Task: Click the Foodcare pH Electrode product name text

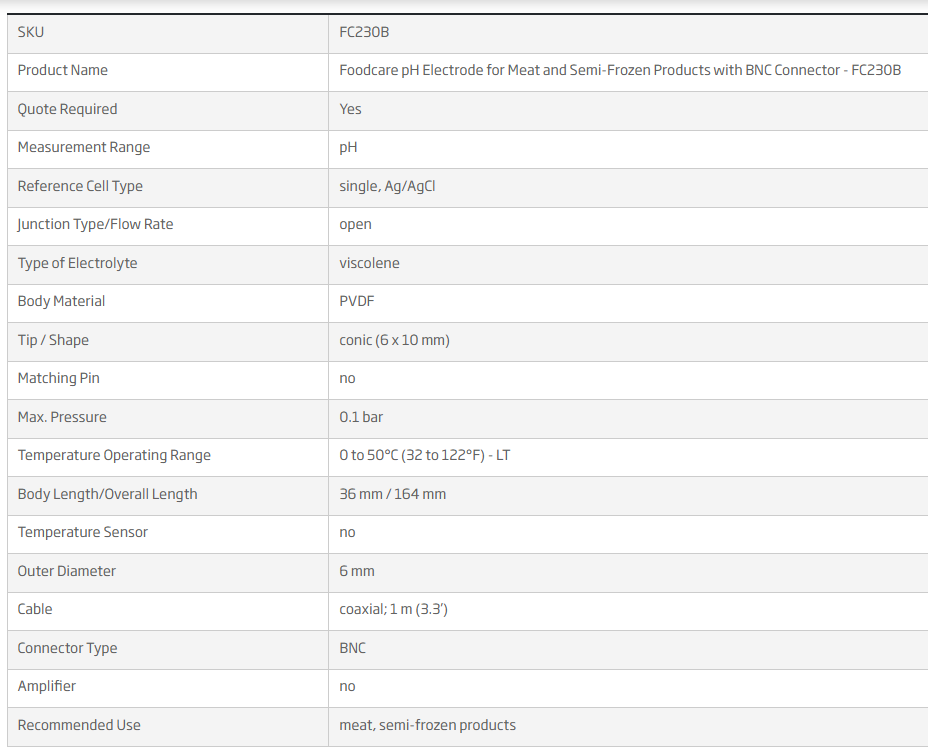Action: coord(620,70)
